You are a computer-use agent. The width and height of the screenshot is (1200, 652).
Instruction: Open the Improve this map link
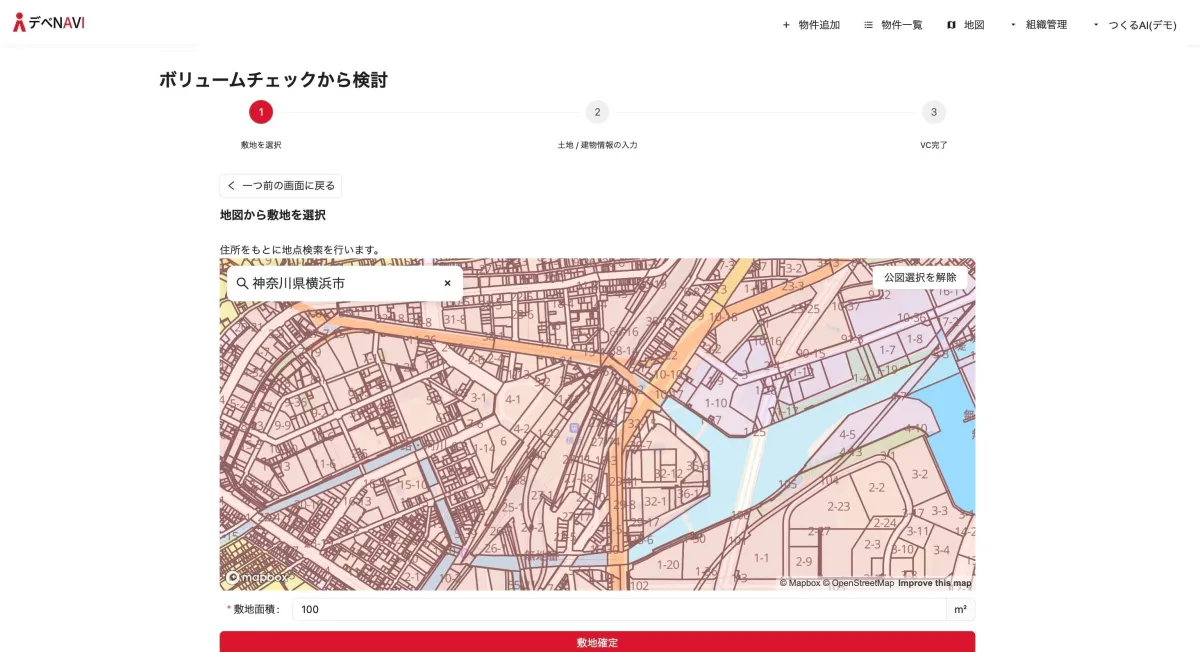pos(934,583)
